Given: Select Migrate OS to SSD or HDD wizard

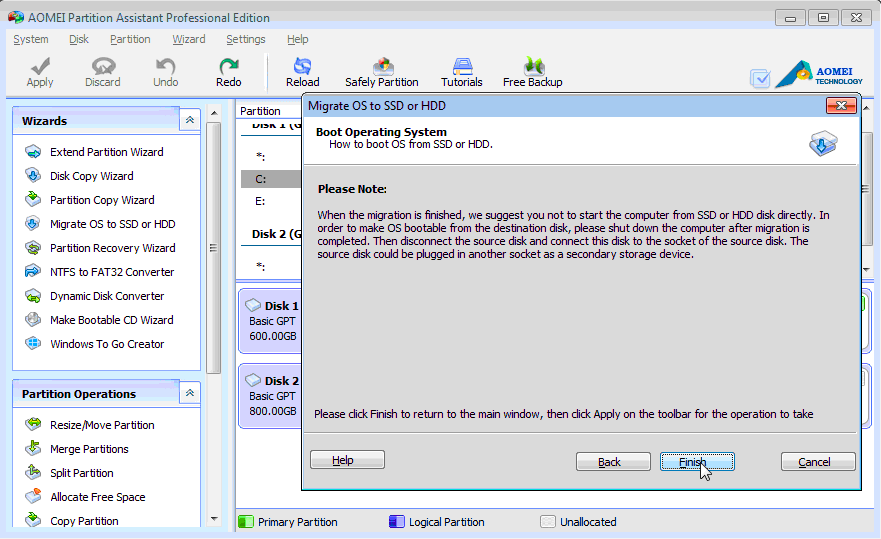Looking at the screenshot, I should point(112,224).
